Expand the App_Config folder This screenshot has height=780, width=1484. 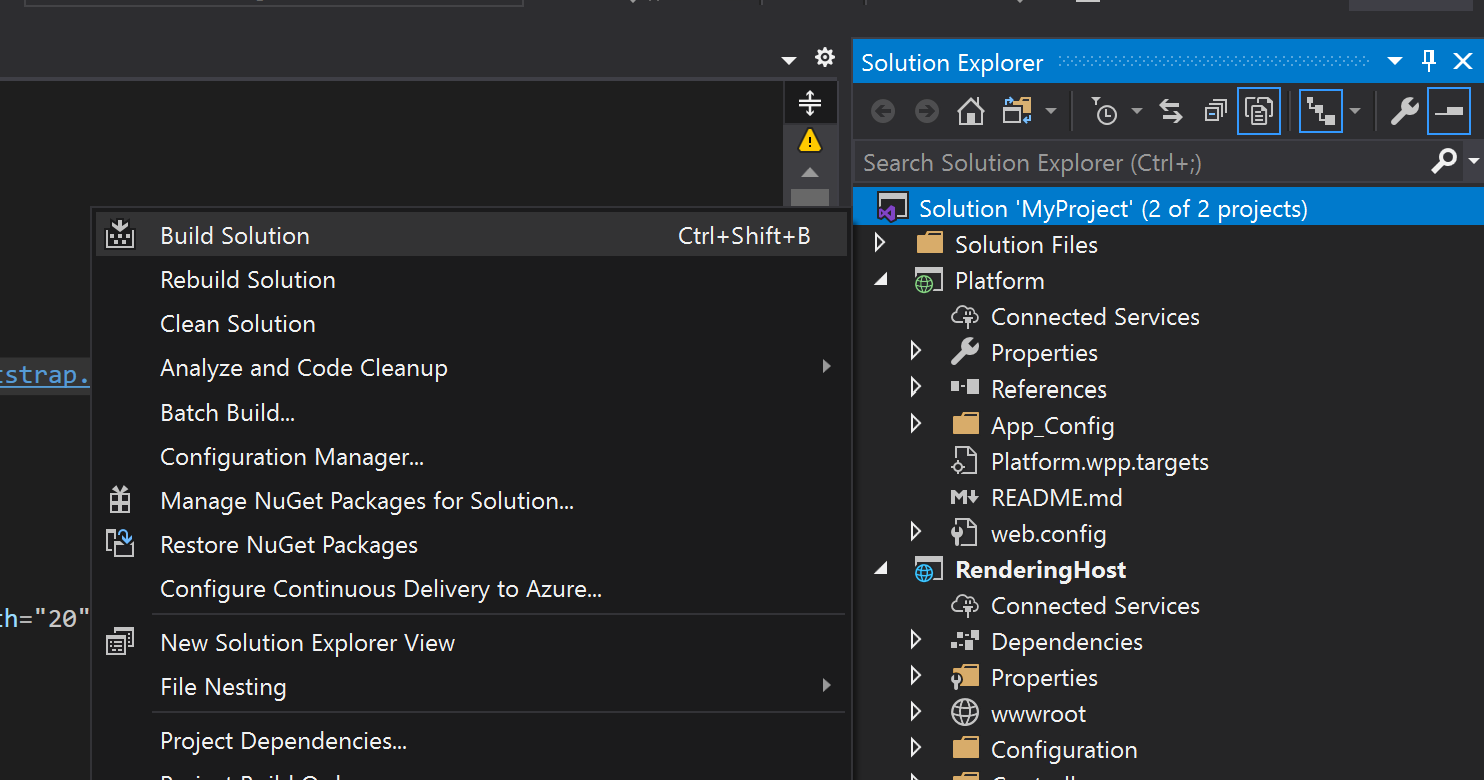click(916, 424)
